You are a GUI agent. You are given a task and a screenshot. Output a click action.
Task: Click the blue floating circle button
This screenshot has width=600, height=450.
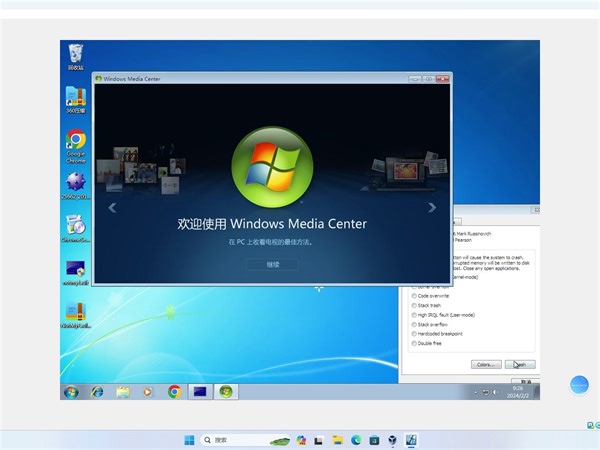pos(579,385)
